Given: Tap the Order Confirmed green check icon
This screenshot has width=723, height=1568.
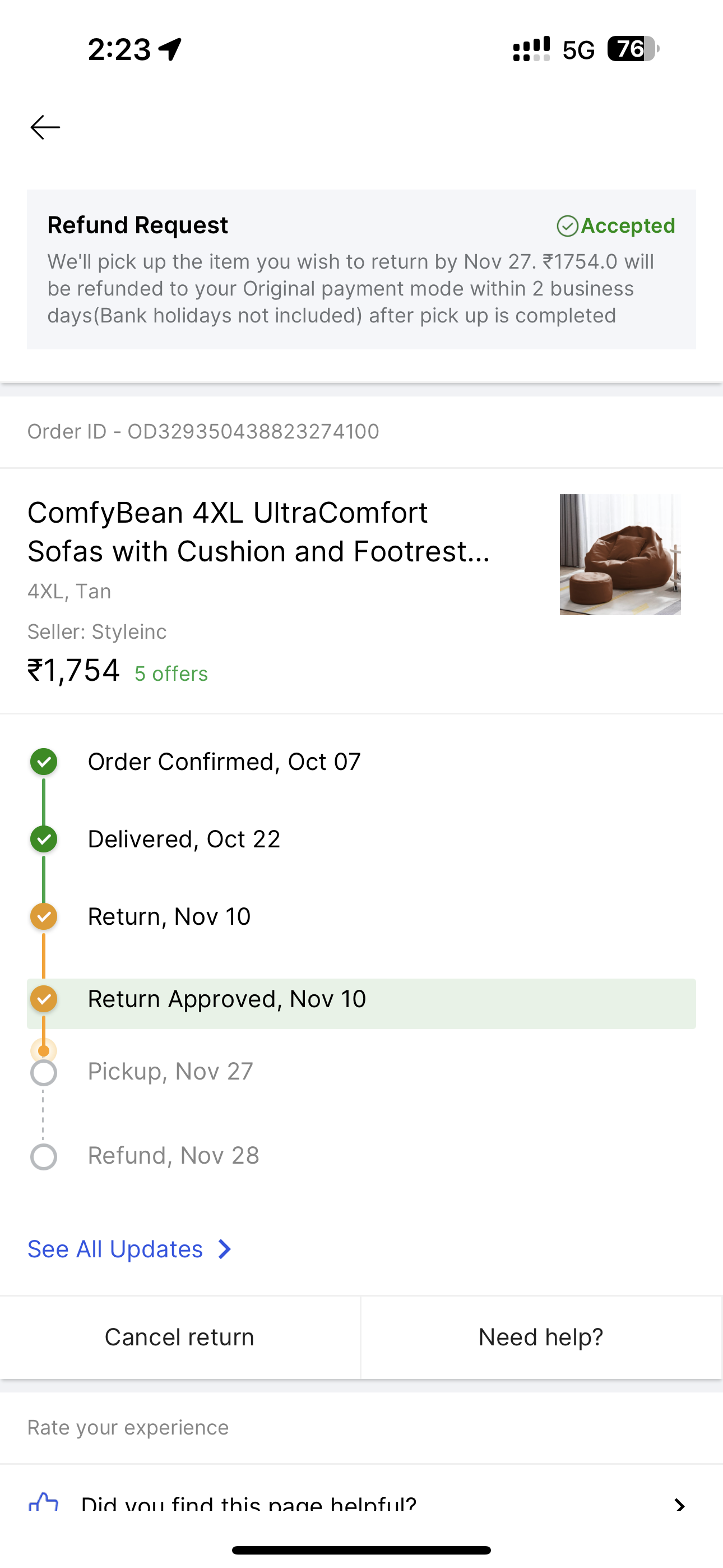Looking at the screenshot, I should (44, 762).
